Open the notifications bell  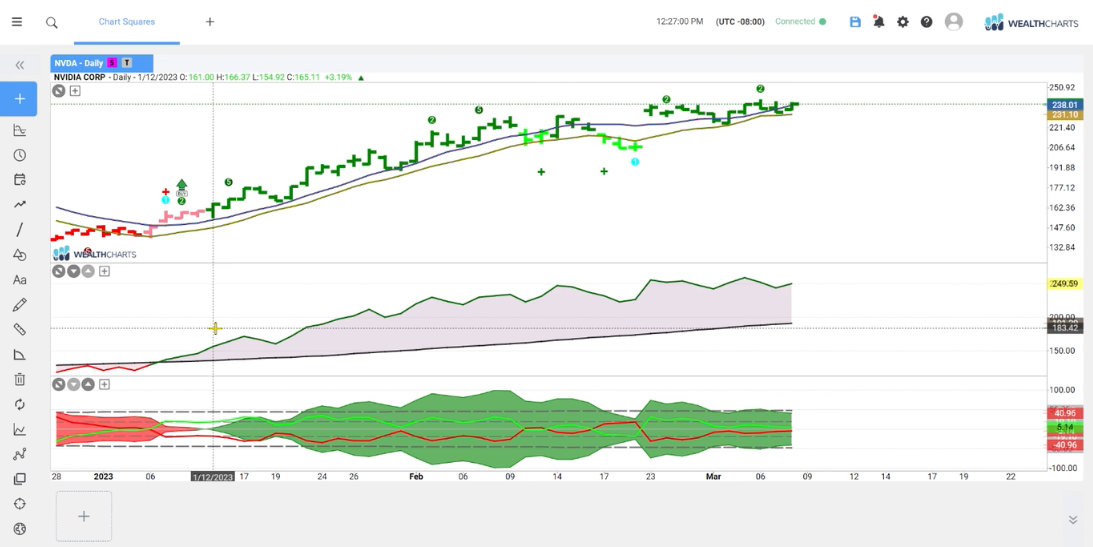click(879, 22)
